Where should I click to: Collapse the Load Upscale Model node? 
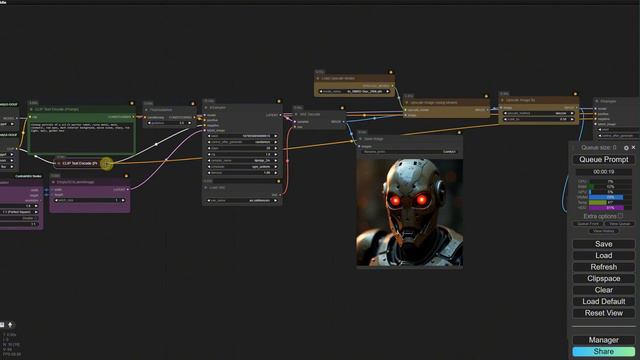(318, 78)
